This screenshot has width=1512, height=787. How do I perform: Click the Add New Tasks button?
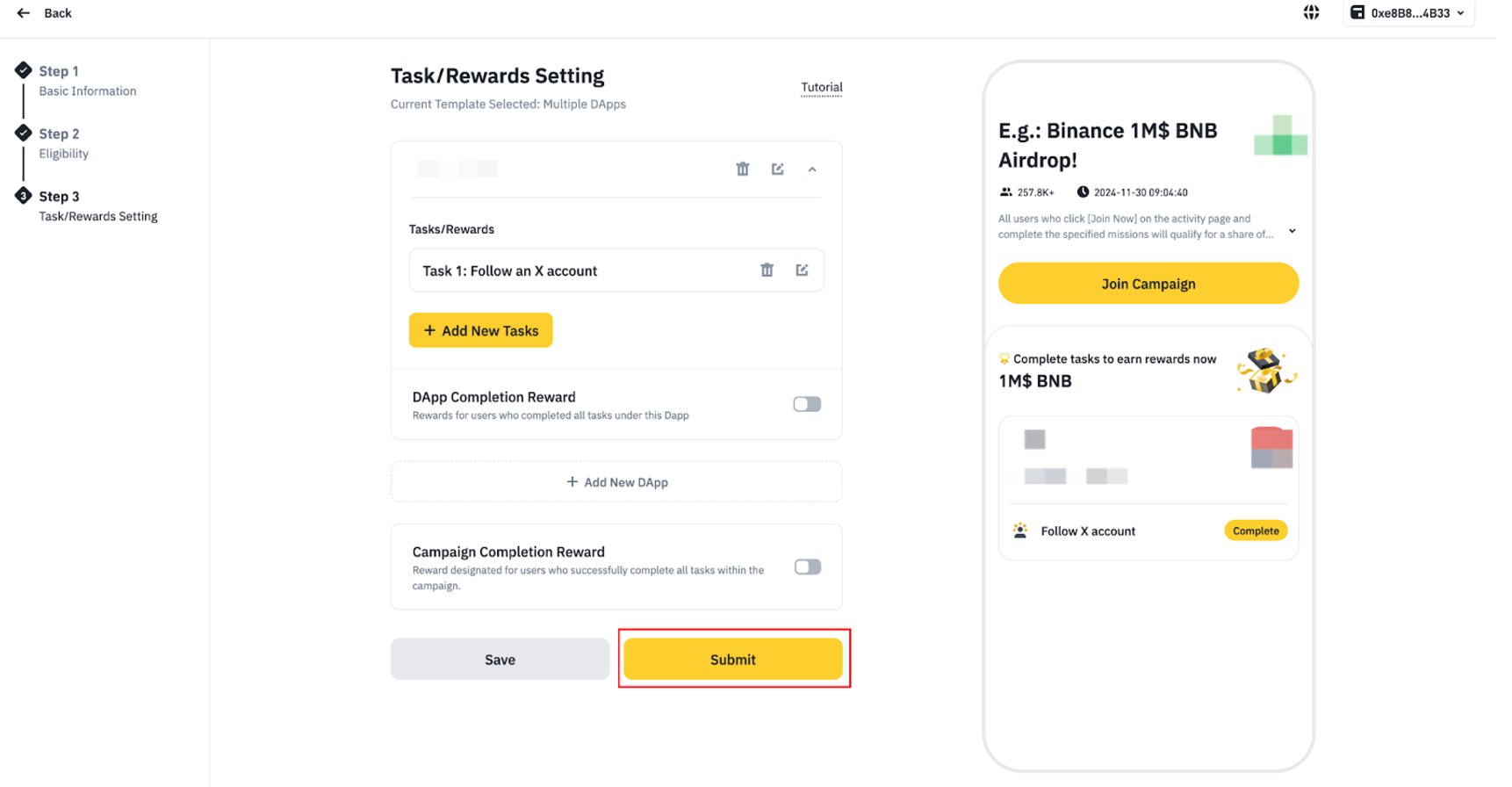(481, 330)
